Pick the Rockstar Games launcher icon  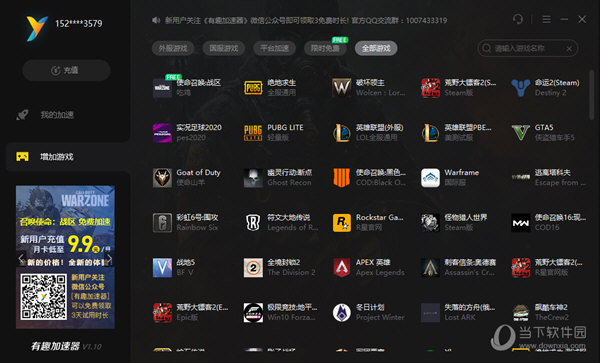pyautogui.click(x=342, y=223)
